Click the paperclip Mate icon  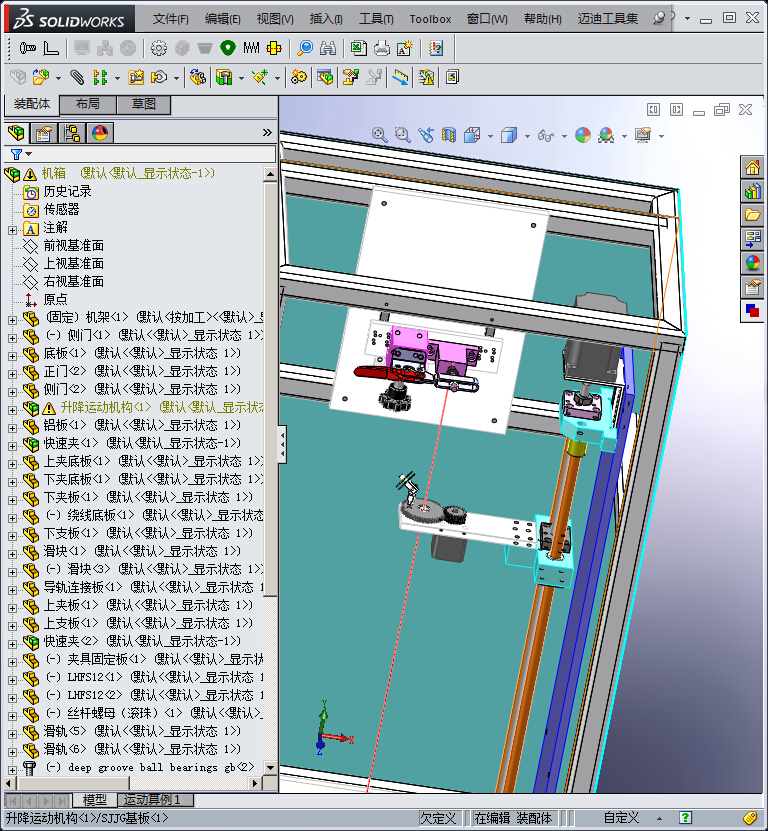point(77,77)
